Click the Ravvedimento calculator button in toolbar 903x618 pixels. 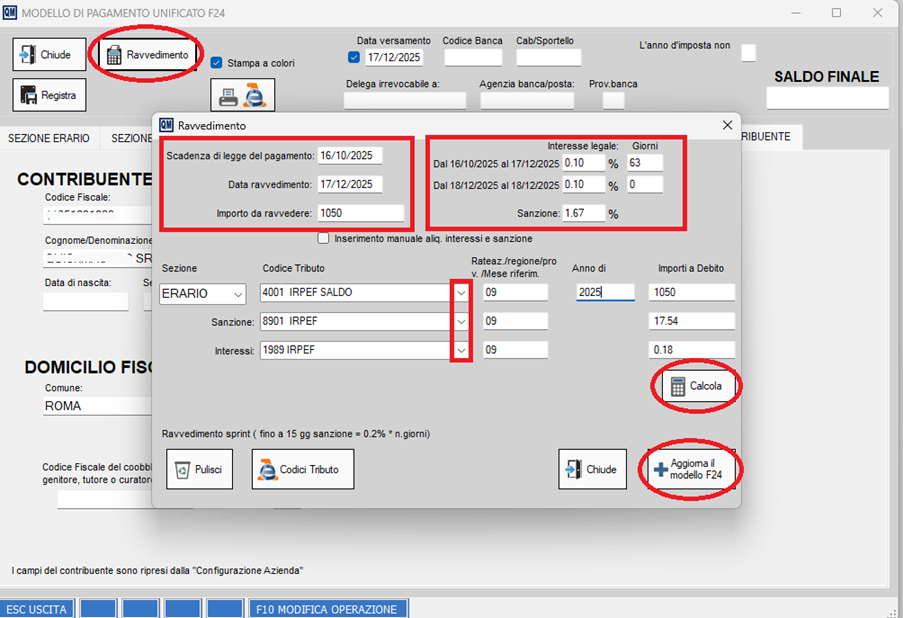tap(147, 55)
